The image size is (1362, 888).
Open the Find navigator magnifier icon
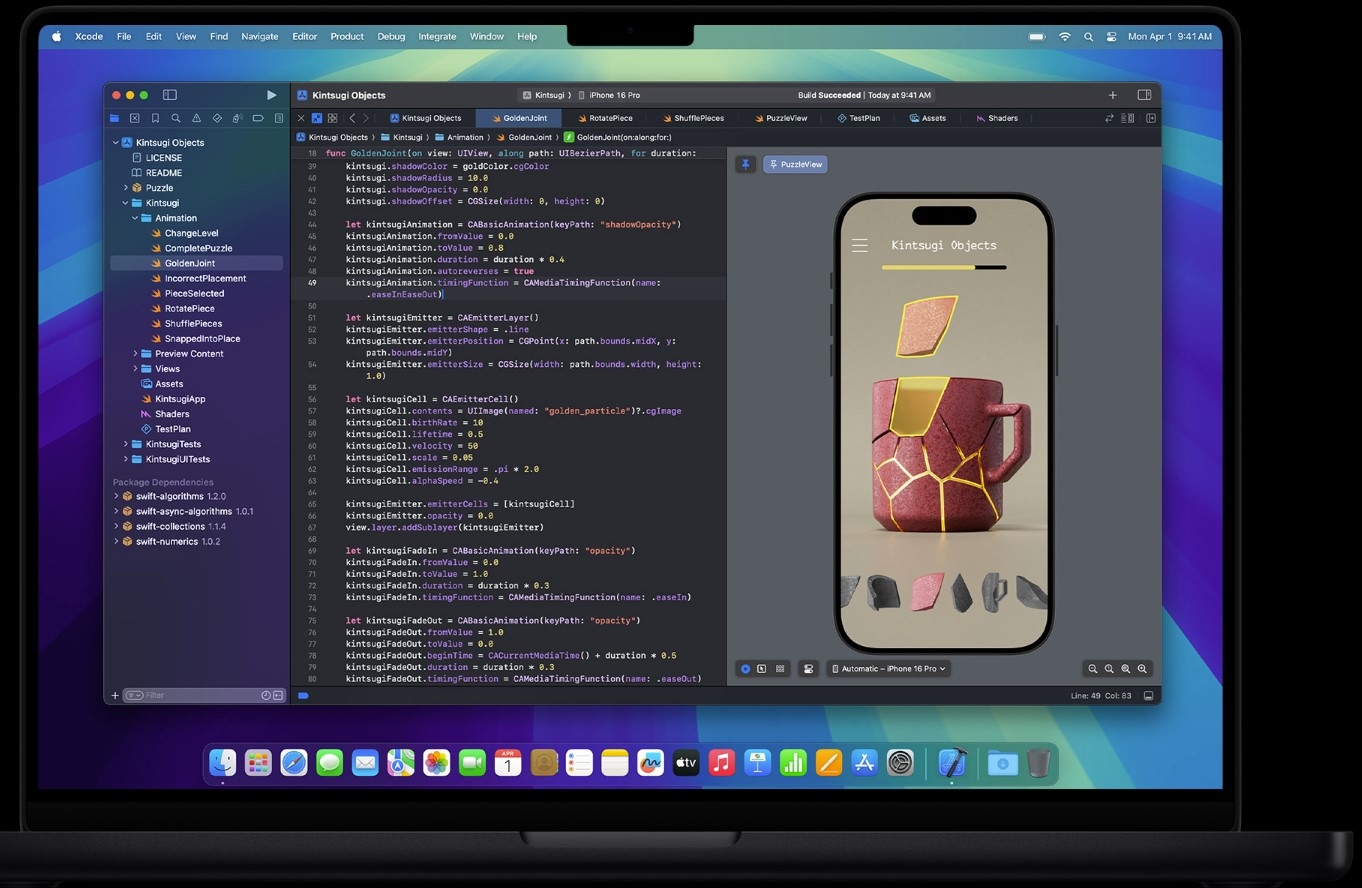[176, 118]
